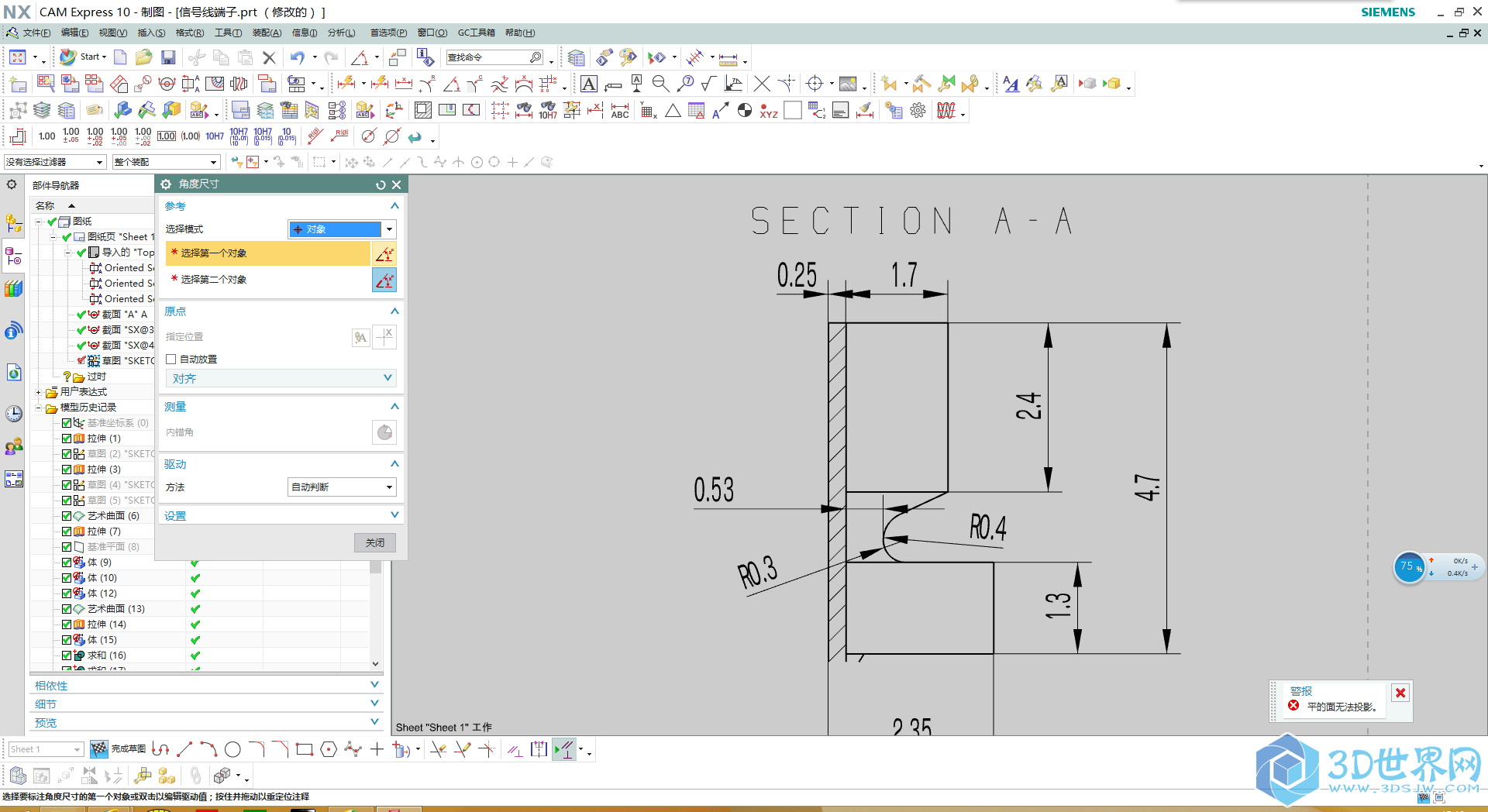Expand the 设置 settings section
The height and width of the screenshot is (812, 1488).
coord(281,515)
